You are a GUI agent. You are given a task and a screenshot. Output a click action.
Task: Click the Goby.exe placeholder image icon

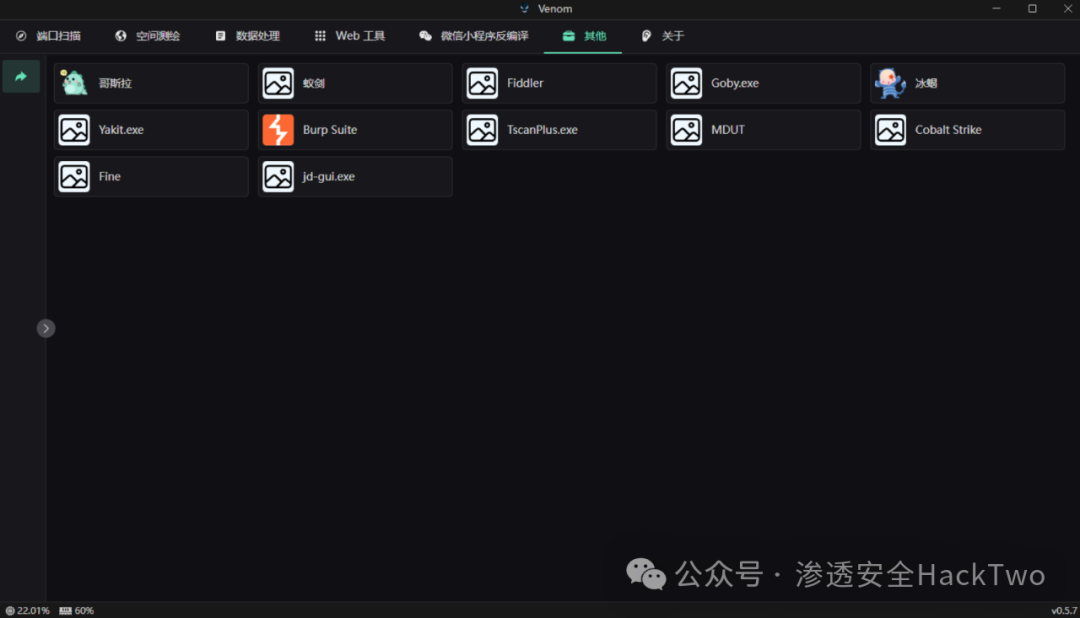[x=686, y=83]
